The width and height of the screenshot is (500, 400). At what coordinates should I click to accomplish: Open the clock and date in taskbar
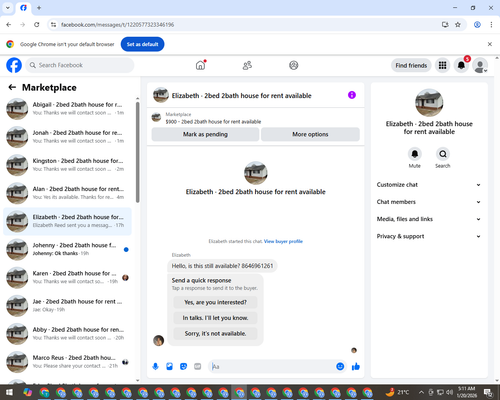pyautogui.click(x=466, y=392)
